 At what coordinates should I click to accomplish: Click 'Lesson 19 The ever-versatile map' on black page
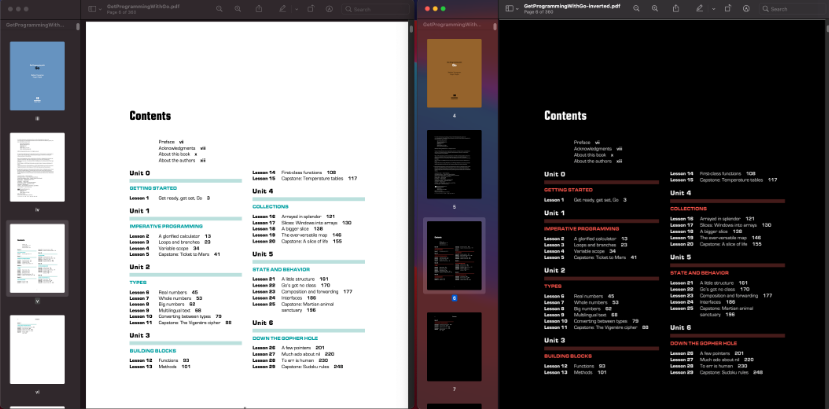pyautogui.click(x=717, y=238)
